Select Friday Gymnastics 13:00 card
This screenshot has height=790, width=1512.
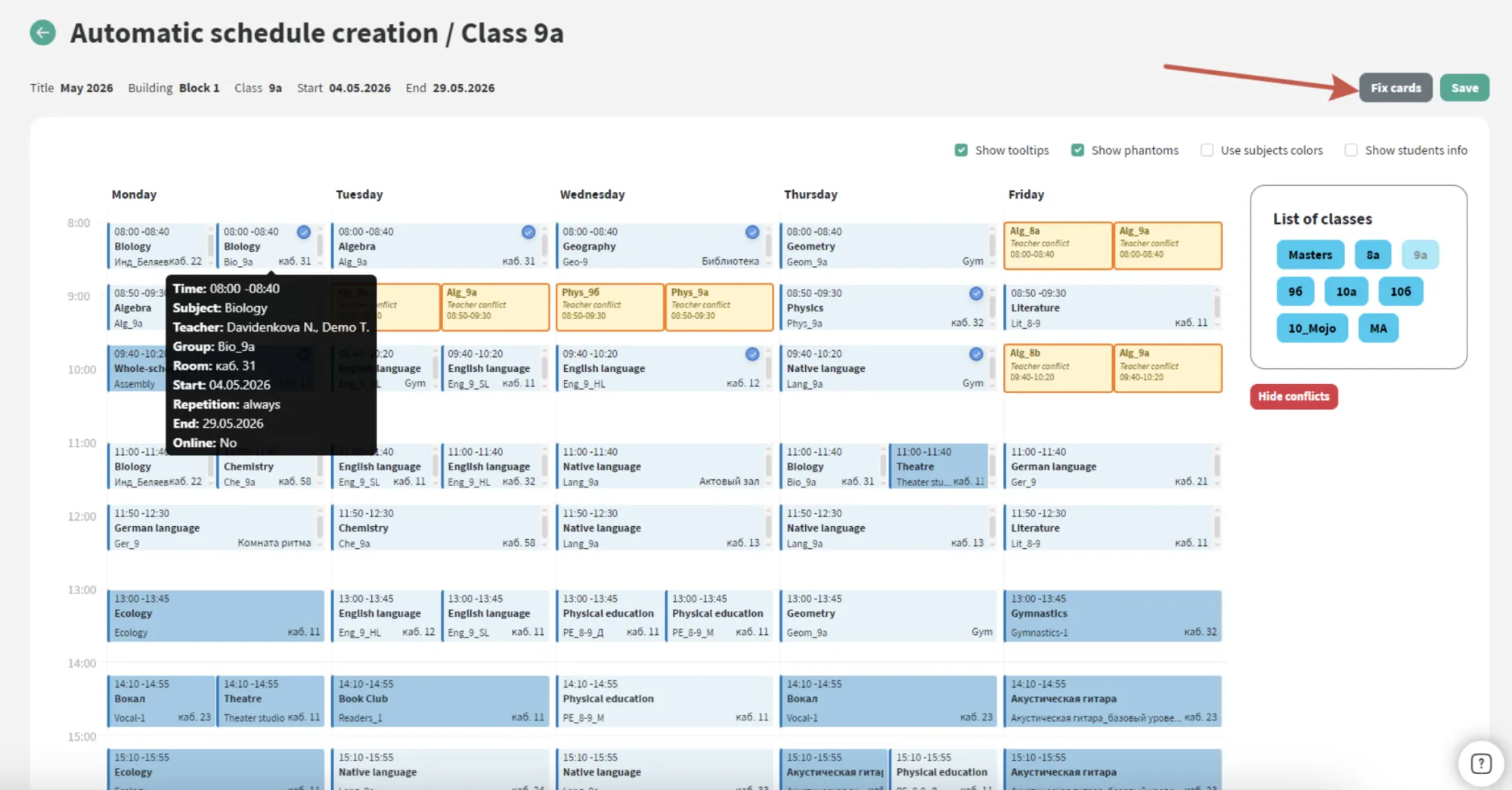pos(1112,616)
